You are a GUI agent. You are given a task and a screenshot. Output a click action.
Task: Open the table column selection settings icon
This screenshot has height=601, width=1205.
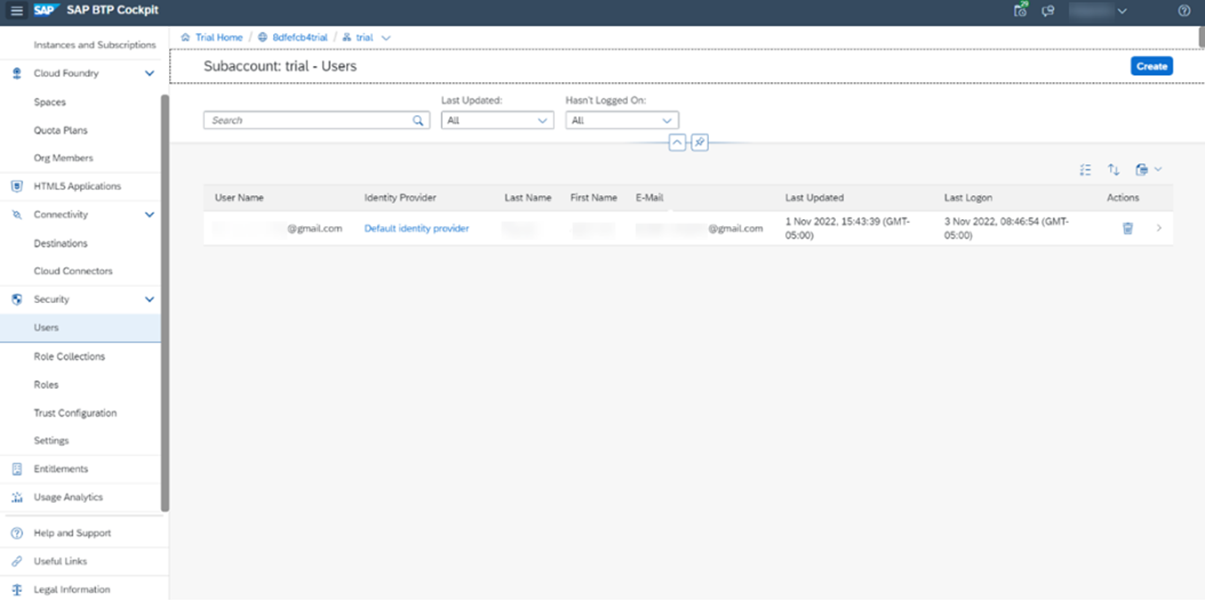pos(1085,170)
